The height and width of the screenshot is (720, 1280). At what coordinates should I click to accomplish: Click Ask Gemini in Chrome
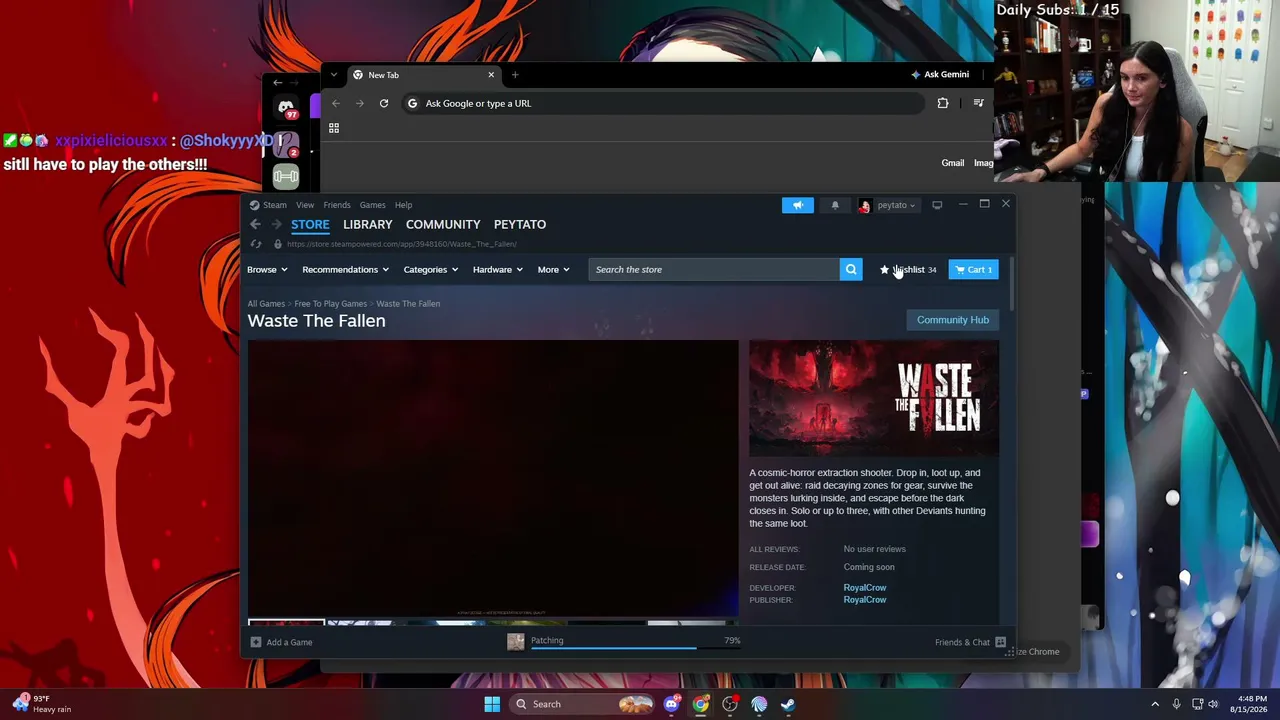click(940, 75)
